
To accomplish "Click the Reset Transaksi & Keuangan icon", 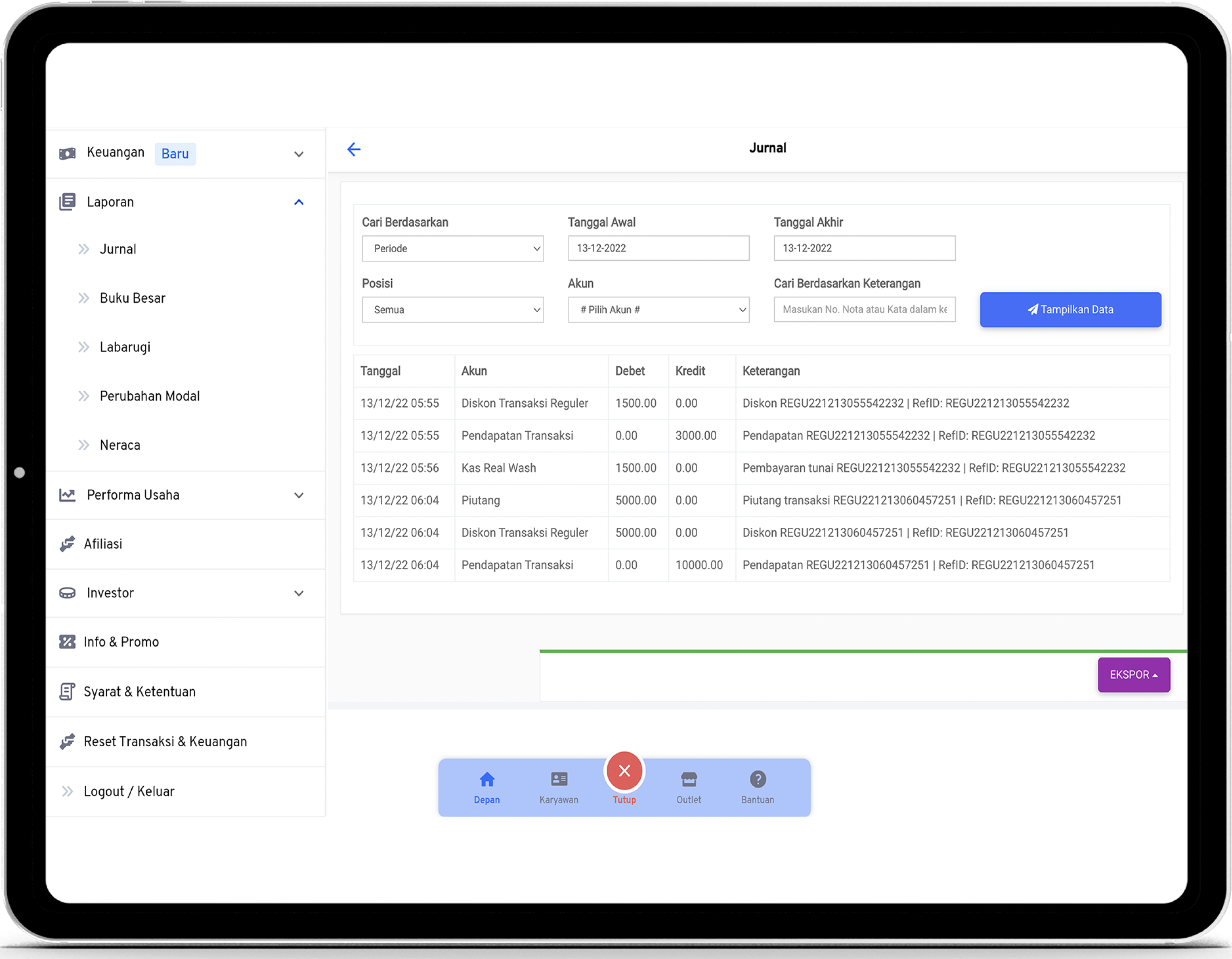I will click(x=67, y=742).
